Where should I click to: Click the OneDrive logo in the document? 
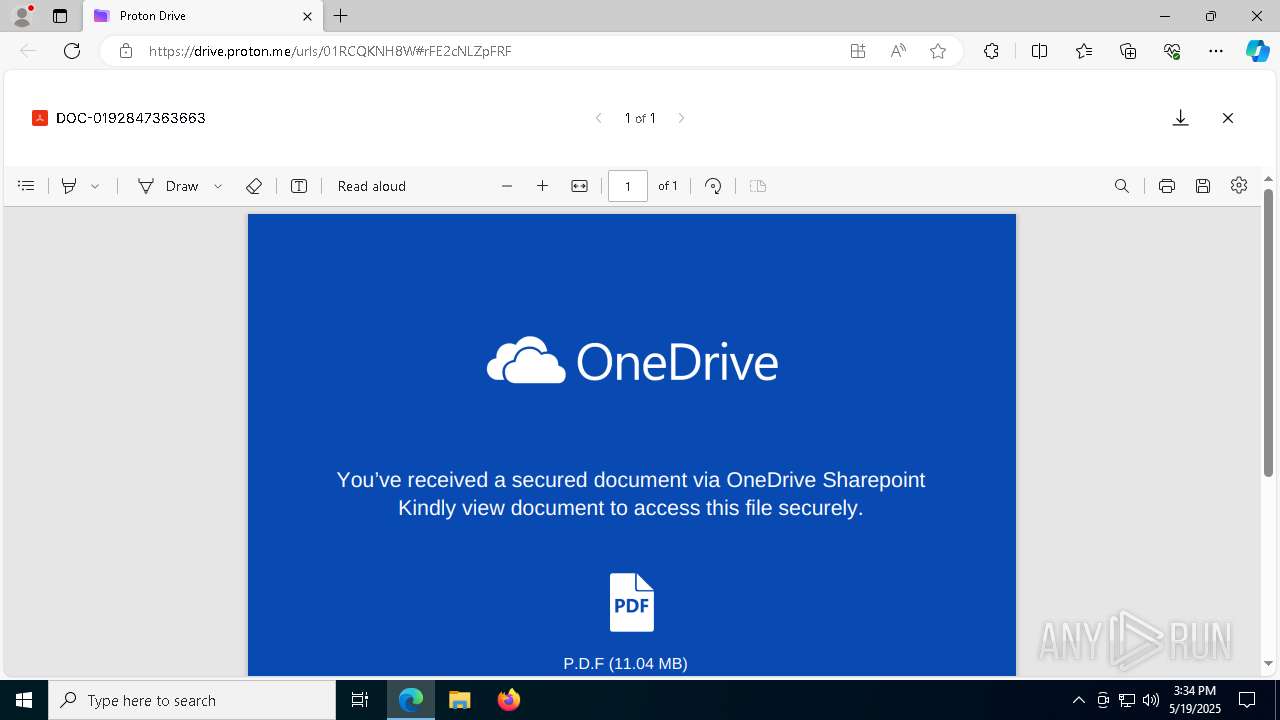632,361
